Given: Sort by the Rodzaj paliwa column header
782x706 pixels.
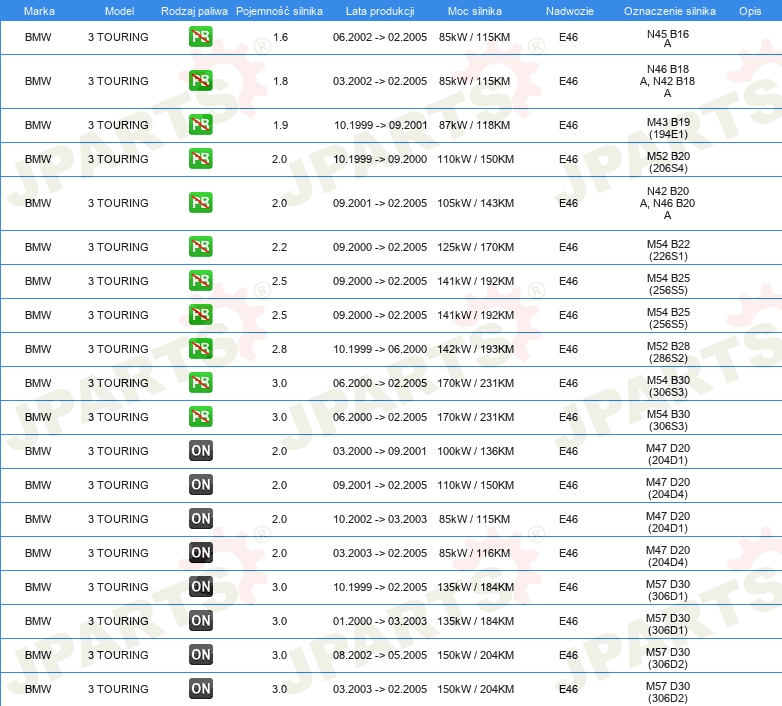Looking at the screenshot, I should pos(194,10).
